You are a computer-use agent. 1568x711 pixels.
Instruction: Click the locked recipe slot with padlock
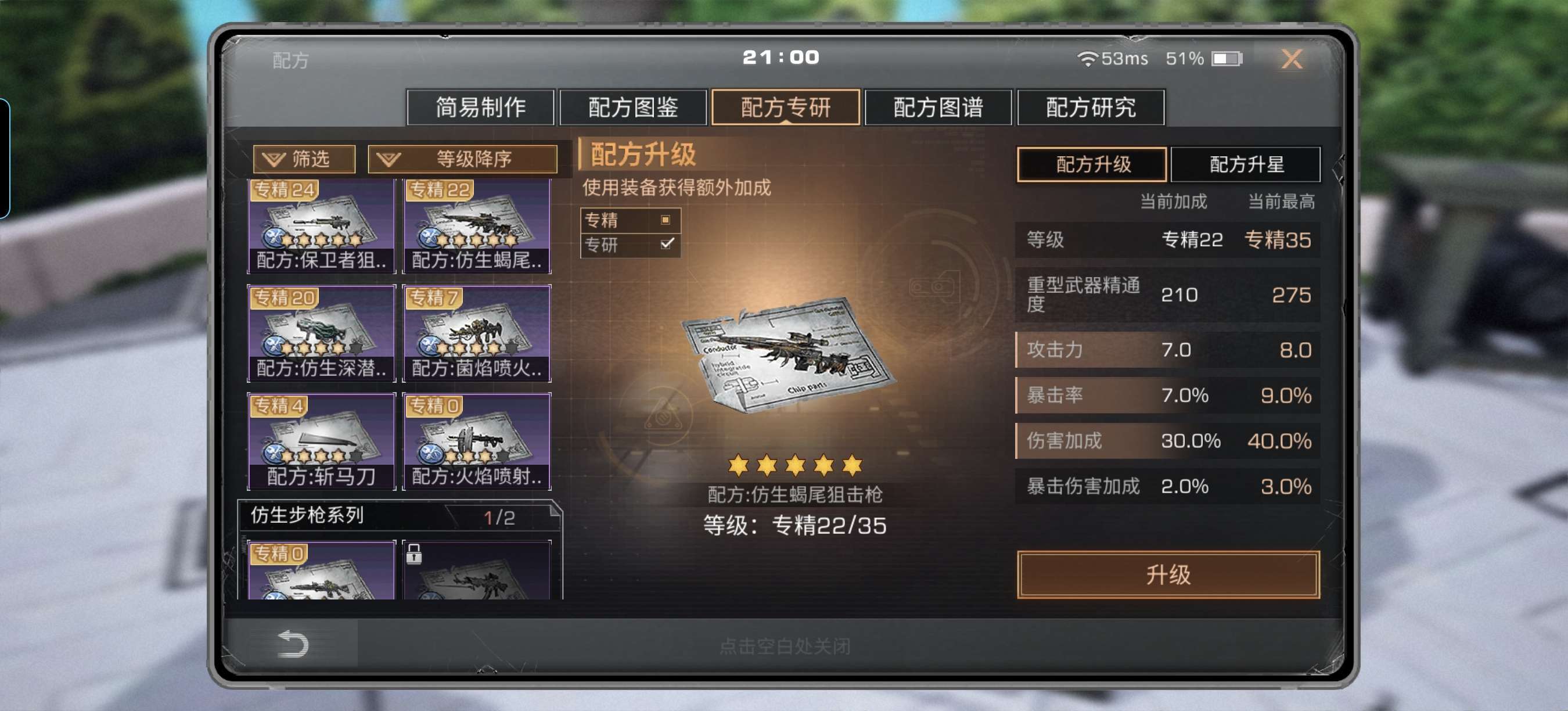(477, 570)
